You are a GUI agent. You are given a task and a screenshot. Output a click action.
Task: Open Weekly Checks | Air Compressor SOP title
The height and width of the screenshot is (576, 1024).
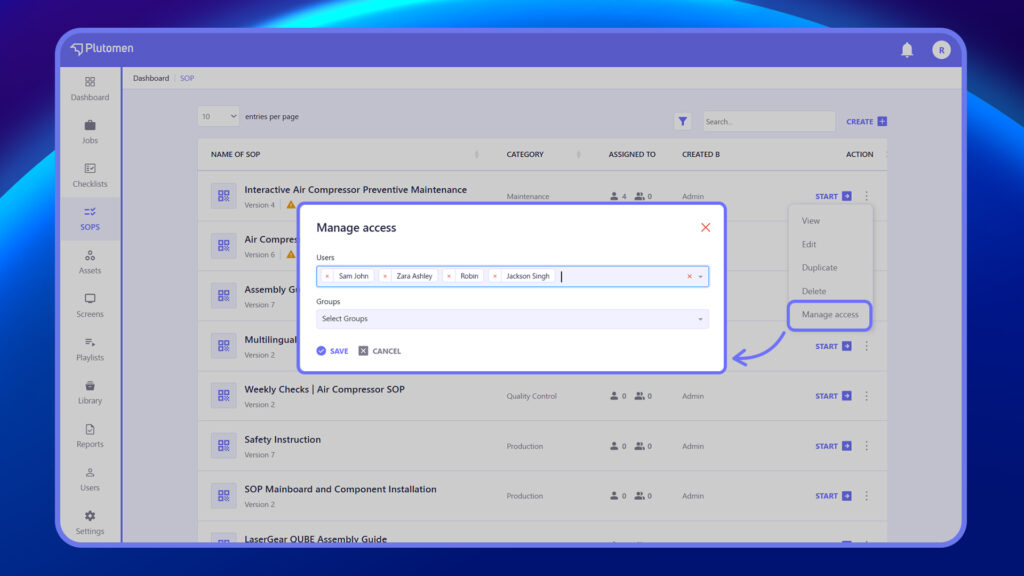click(325, 389)
